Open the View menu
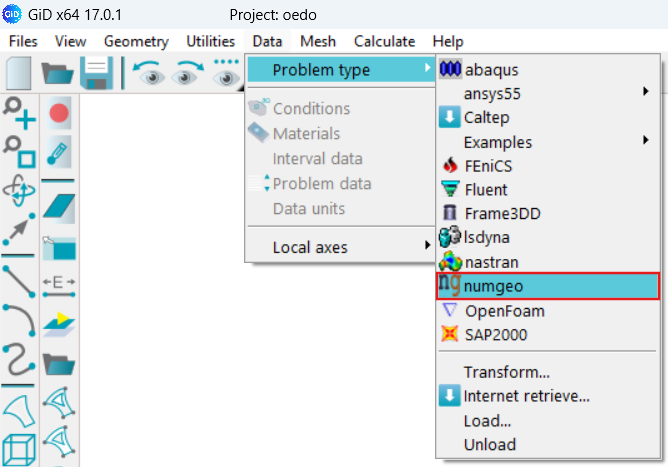 tap(70, 41)
